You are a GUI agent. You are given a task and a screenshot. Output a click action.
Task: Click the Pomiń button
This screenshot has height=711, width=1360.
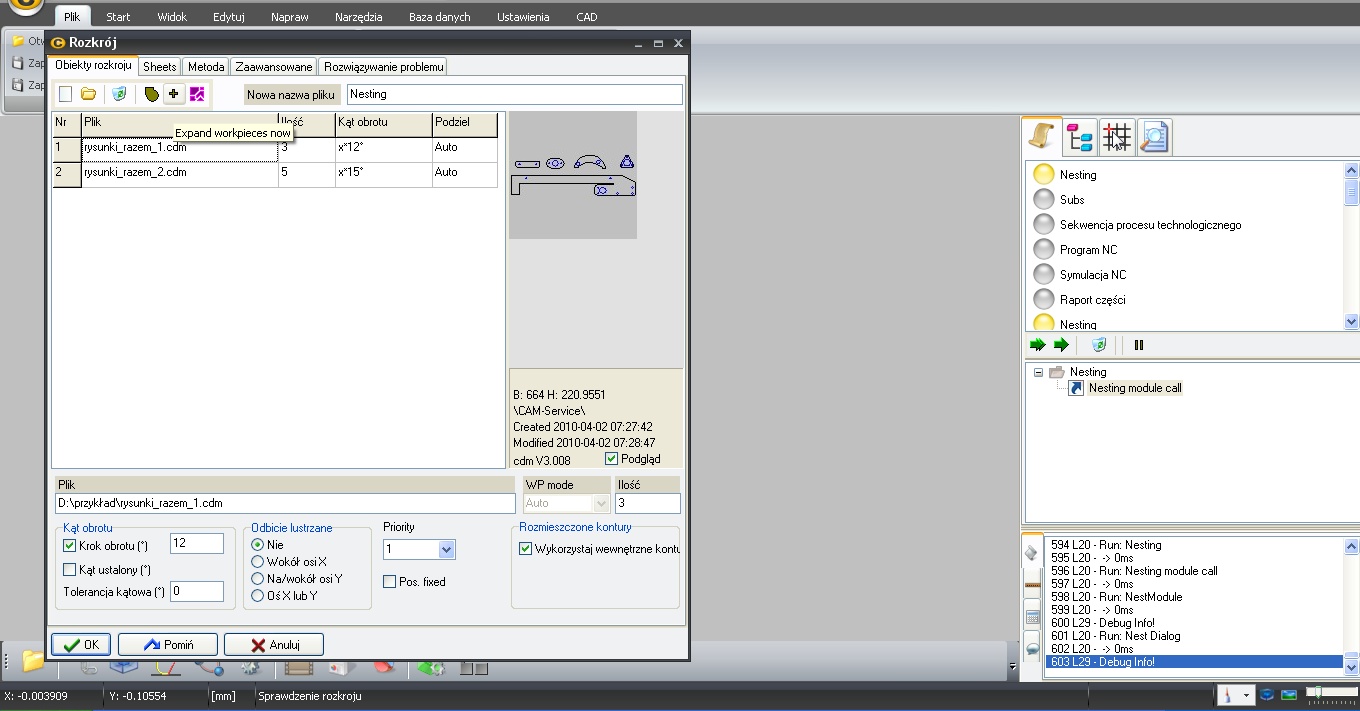click(168, 645)
